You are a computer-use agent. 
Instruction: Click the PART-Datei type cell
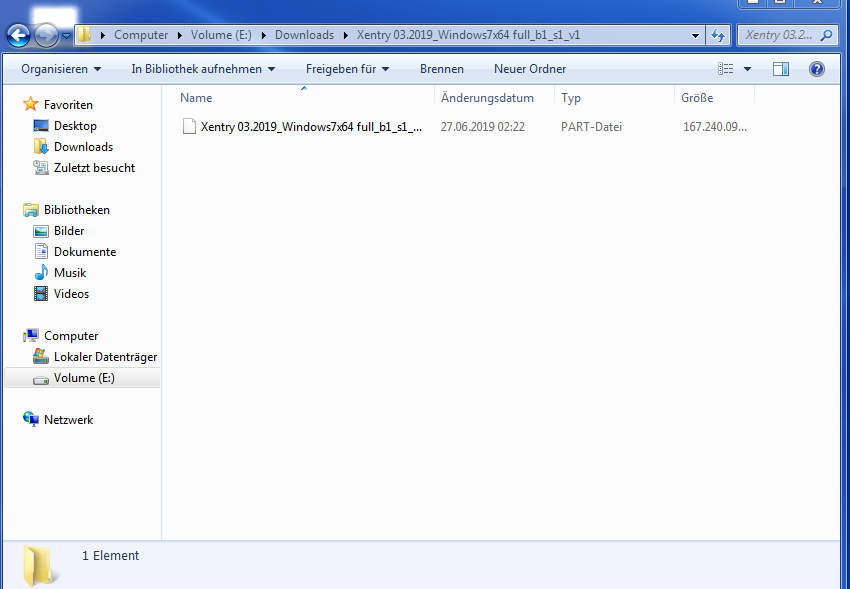(591, 127)
